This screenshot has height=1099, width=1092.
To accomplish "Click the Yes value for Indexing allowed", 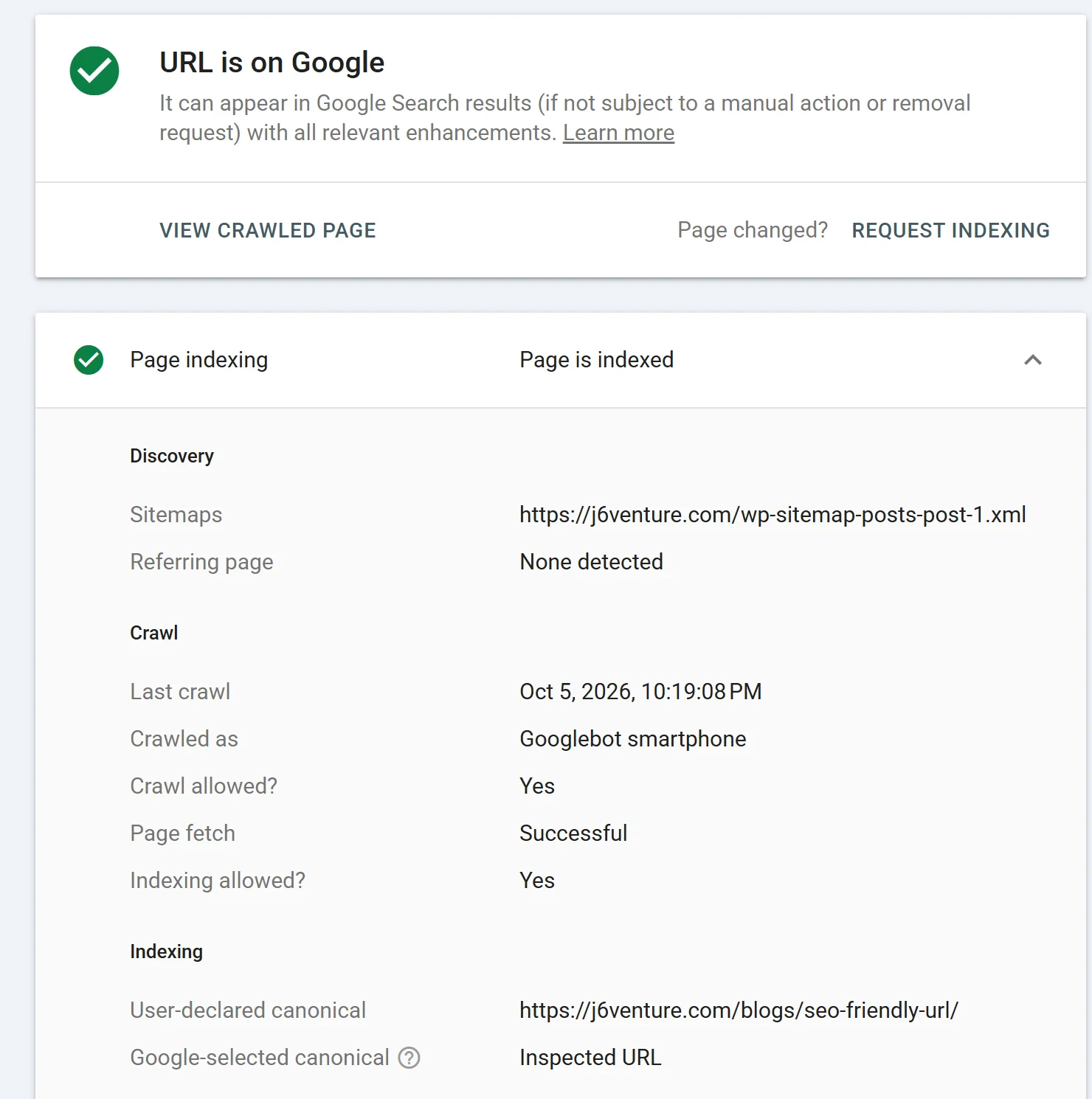I will [536, 881].
